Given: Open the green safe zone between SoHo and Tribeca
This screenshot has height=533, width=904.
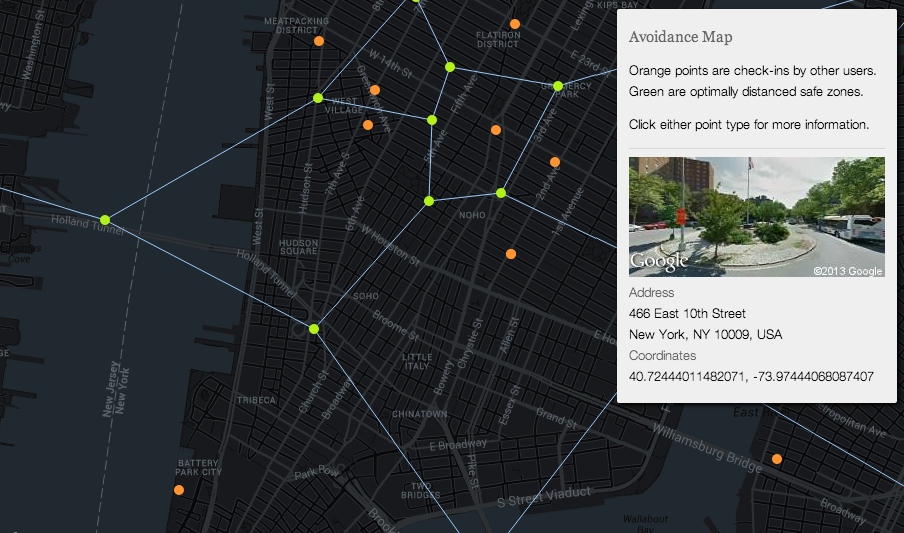Looking at the screenshot, I should pos(314,329).
